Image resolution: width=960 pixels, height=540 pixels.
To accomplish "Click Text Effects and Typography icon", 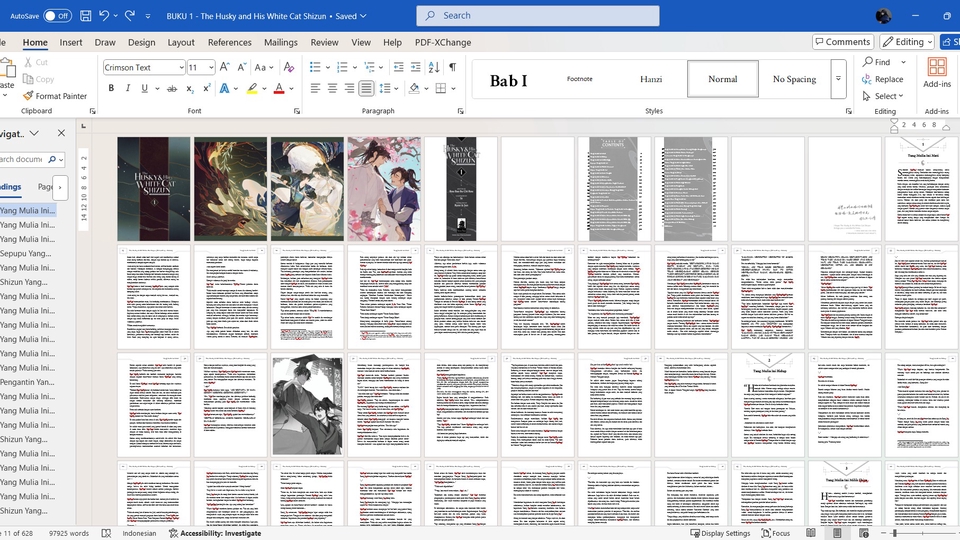I will click(225, 88).
